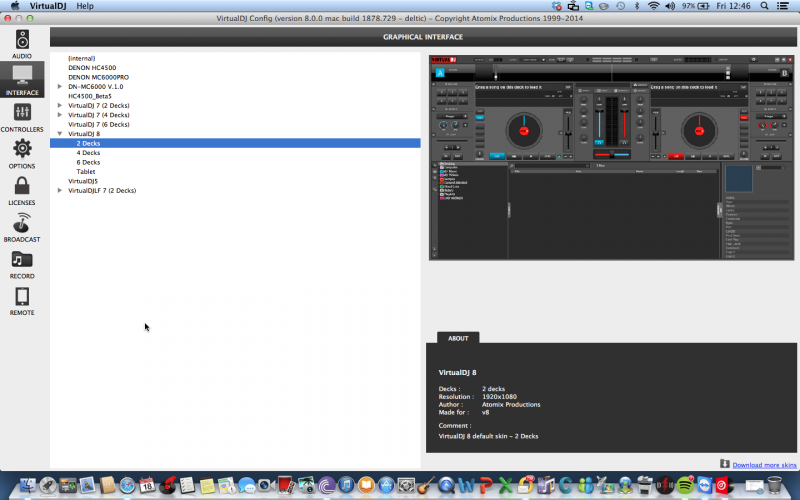Open iTunes from the Dock
This screenshot has height=500, width=800.
pyautogui.click(x=346, y=485)
